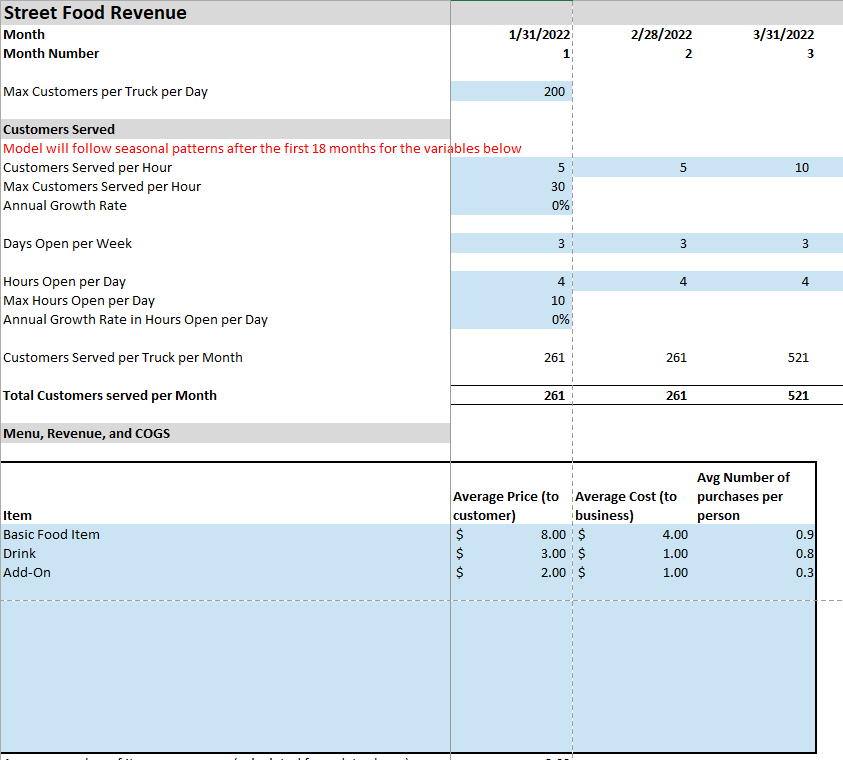
Task: Select the 3/31/2022 month header cell
Action: (783, 35)
